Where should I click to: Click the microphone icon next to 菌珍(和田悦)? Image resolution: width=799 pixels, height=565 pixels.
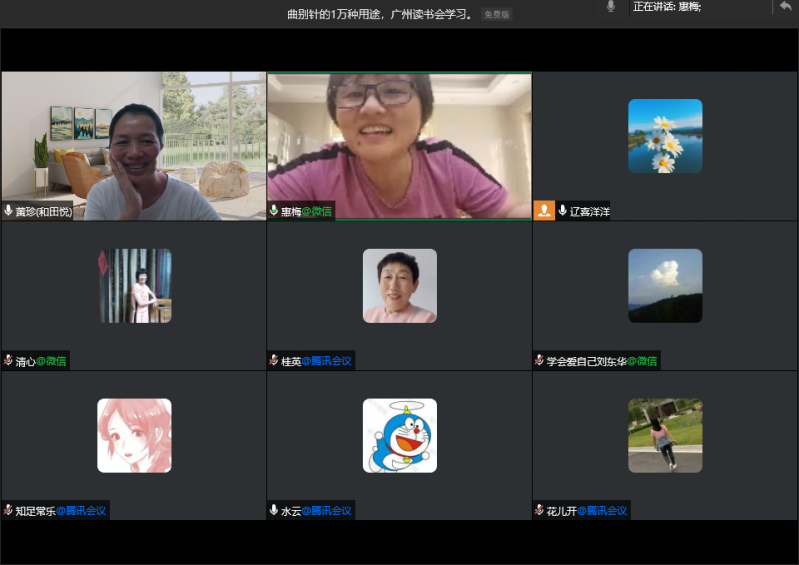coord(9,211)
